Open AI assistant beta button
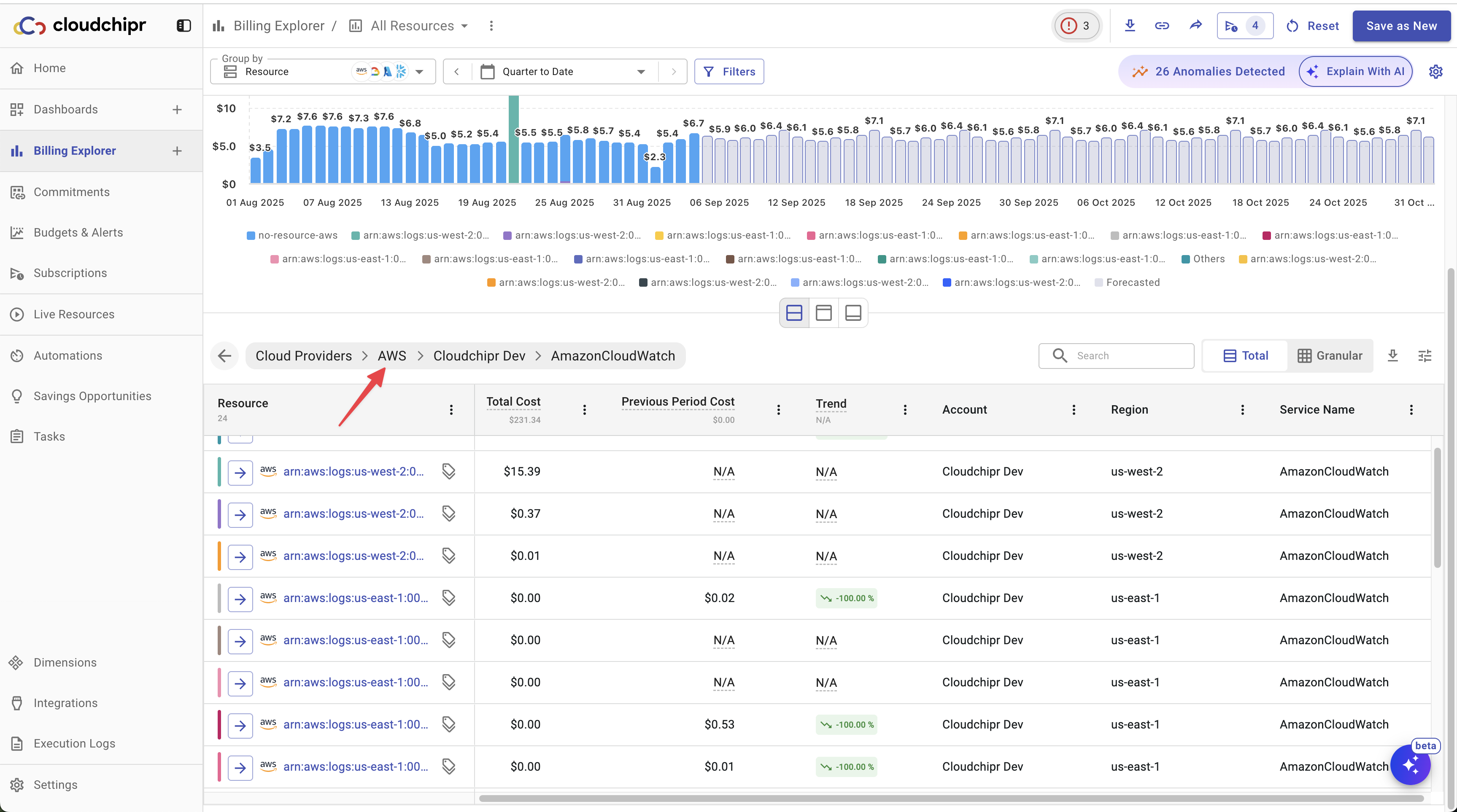The width and height of the screenshot is (1457, 812). (x=1410, y=764)
